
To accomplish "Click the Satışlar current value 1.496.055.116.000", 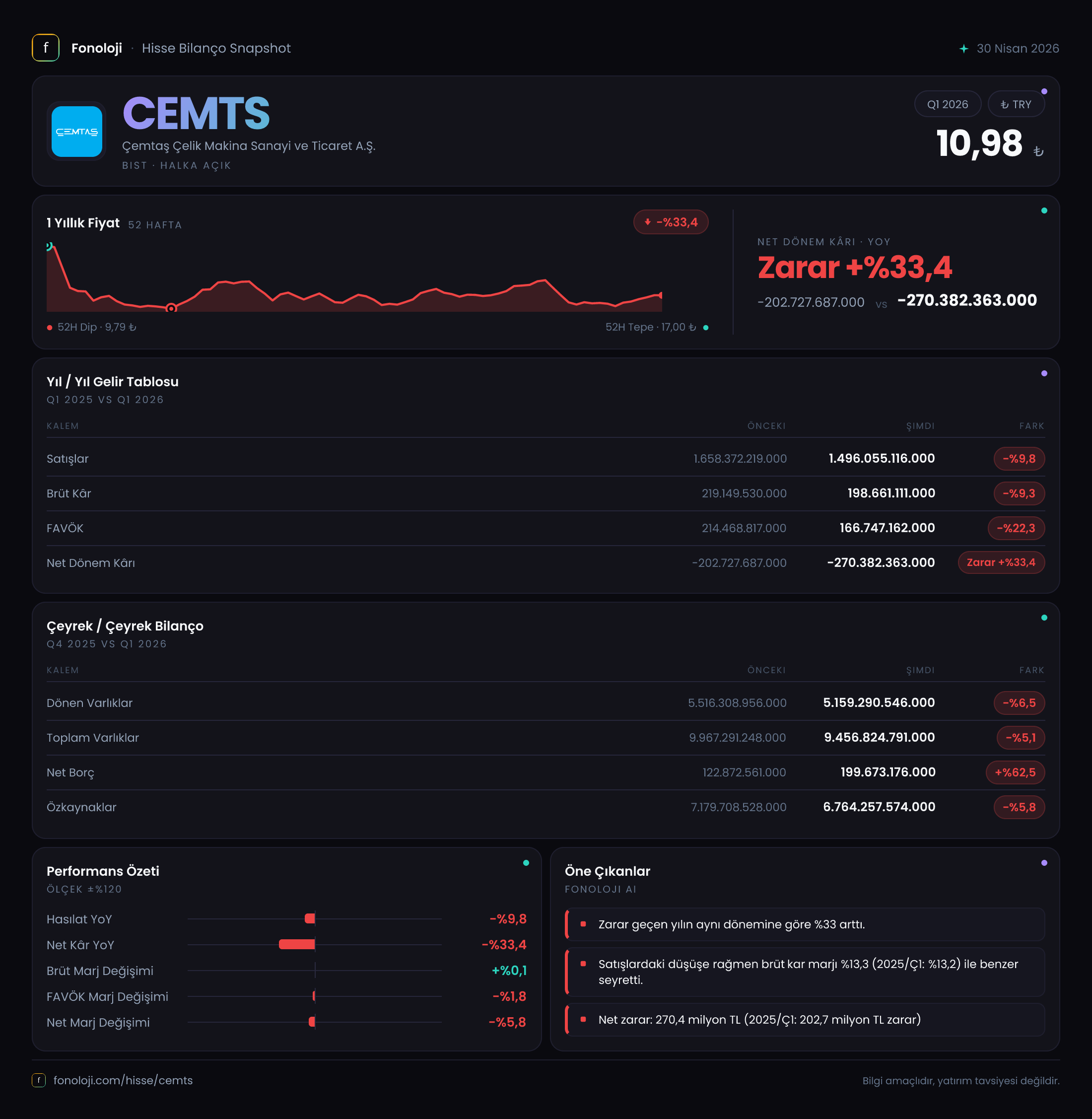I will tap(882, 458).
